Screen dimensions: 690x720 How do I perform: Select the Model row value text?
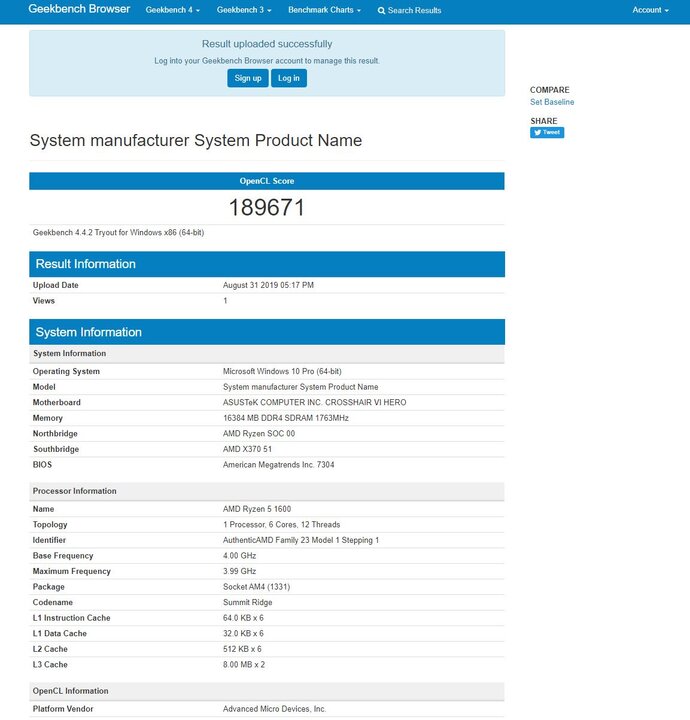click(300, 387)
